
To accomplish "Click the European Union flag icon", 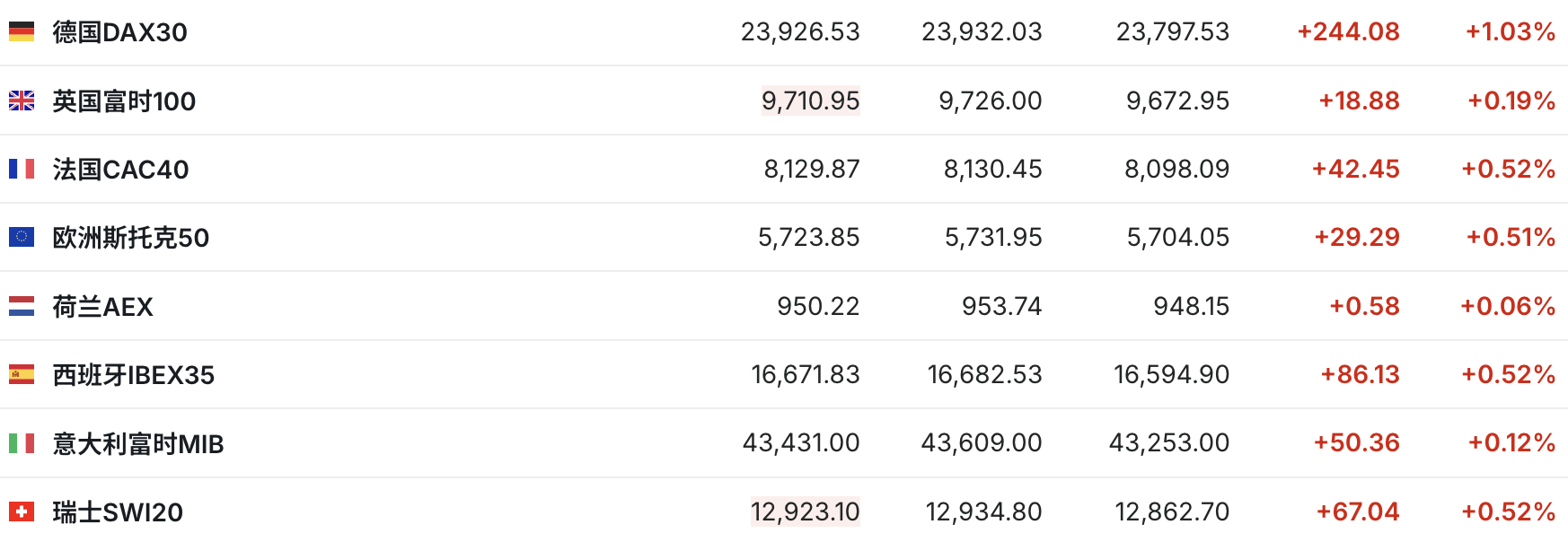I will tap(22, 237).
